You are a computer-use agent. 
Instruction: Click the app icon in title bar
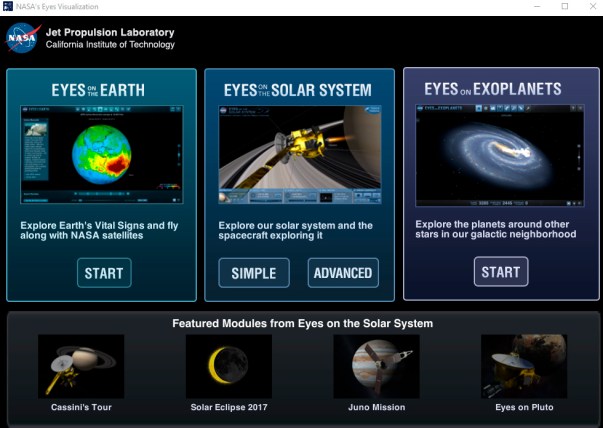8,7
